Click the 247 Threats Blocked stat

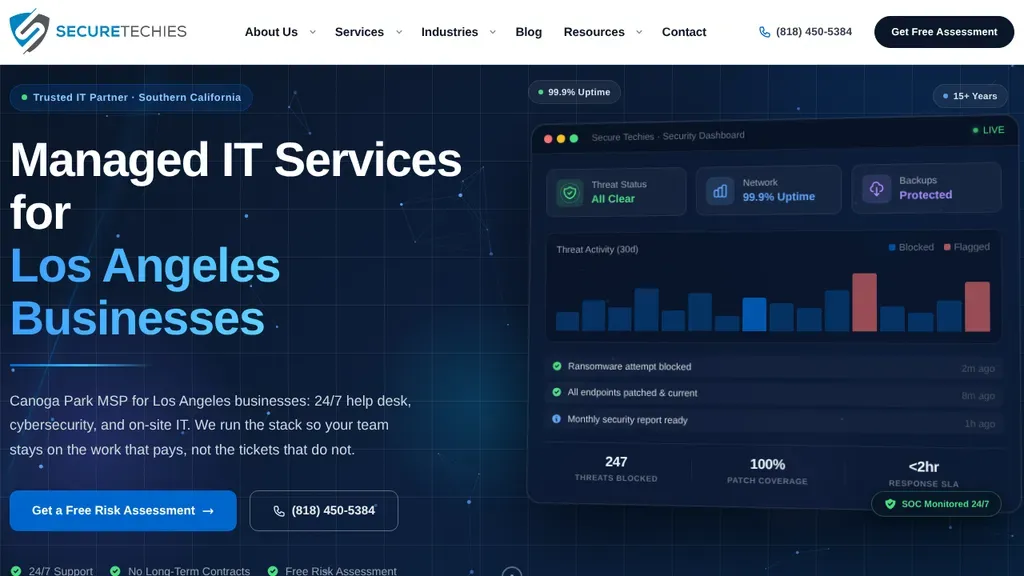coord(616,469)
